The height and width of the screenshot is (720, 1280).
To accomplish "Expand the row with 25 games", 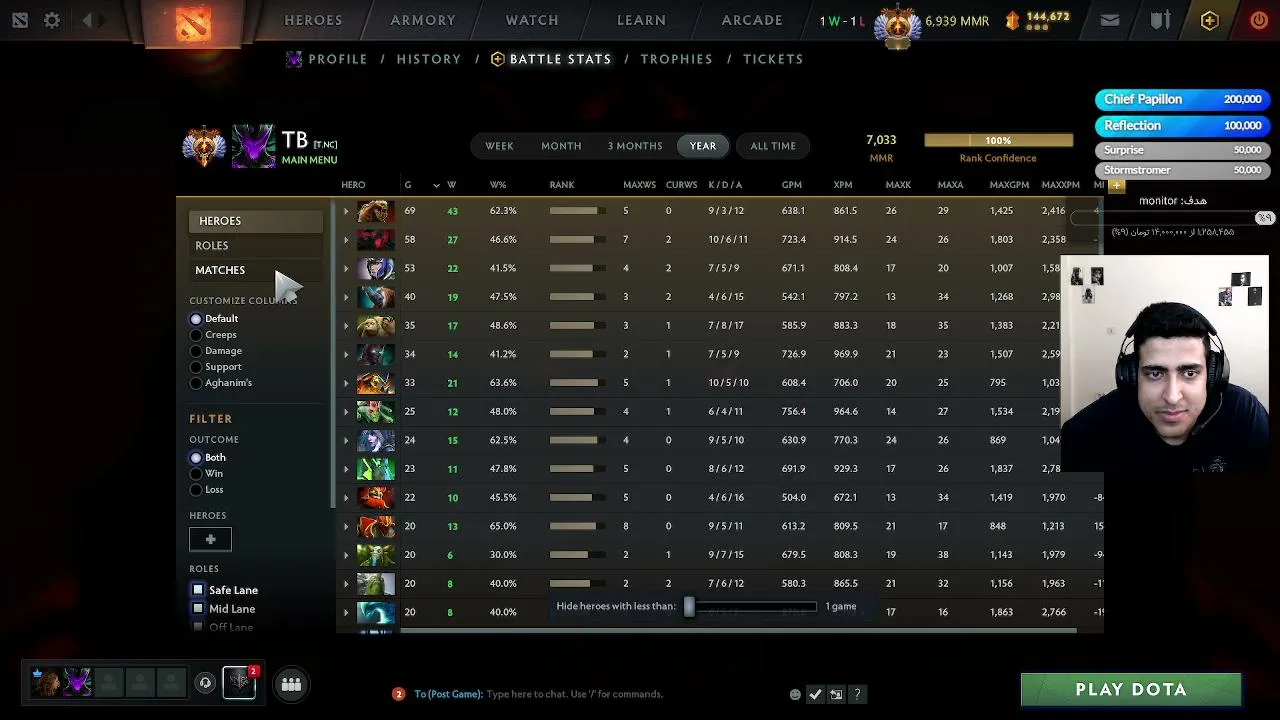I will 346,412.
